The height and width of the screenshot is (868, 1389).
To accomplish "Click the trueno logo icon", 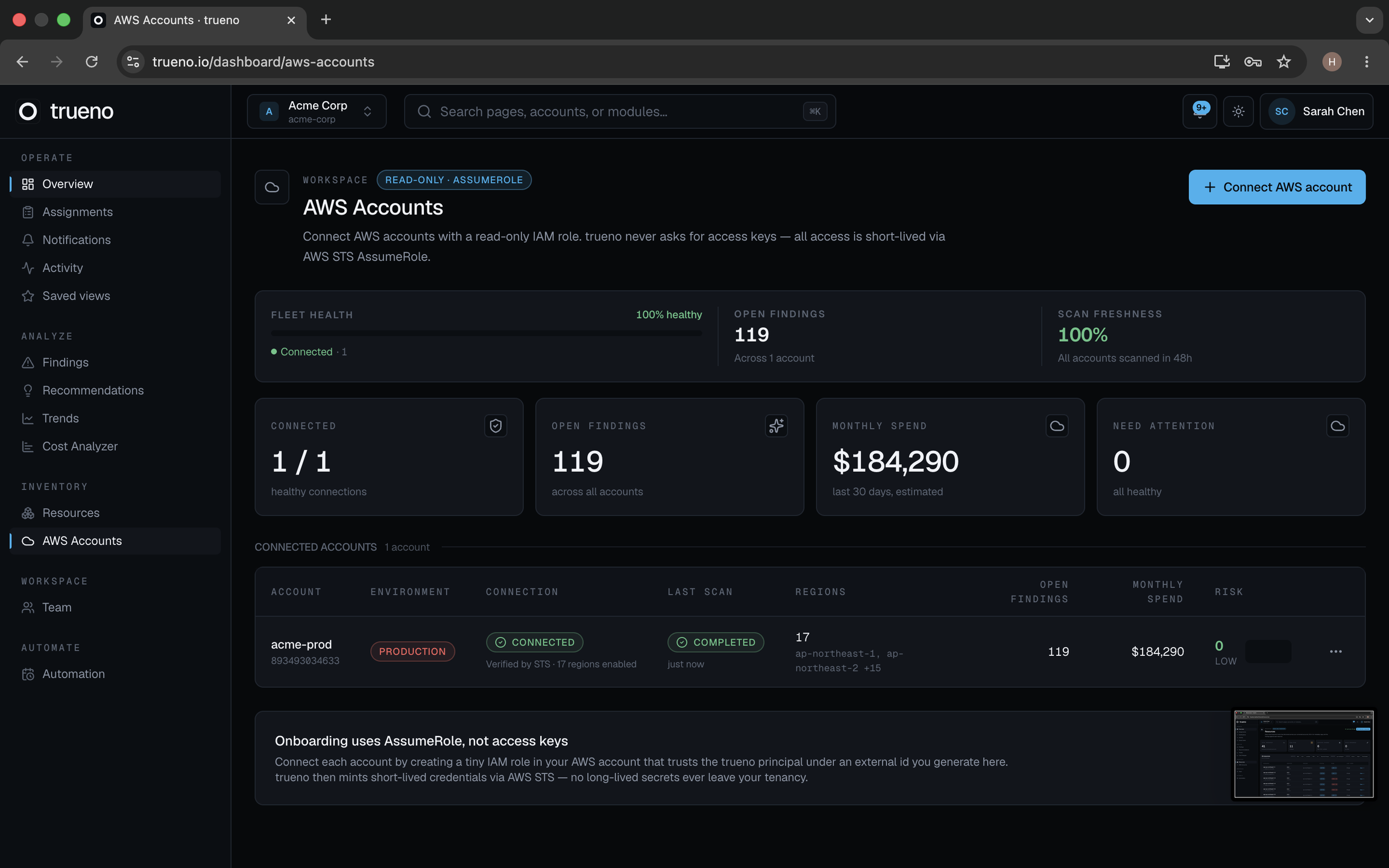I will click(28, 112).
